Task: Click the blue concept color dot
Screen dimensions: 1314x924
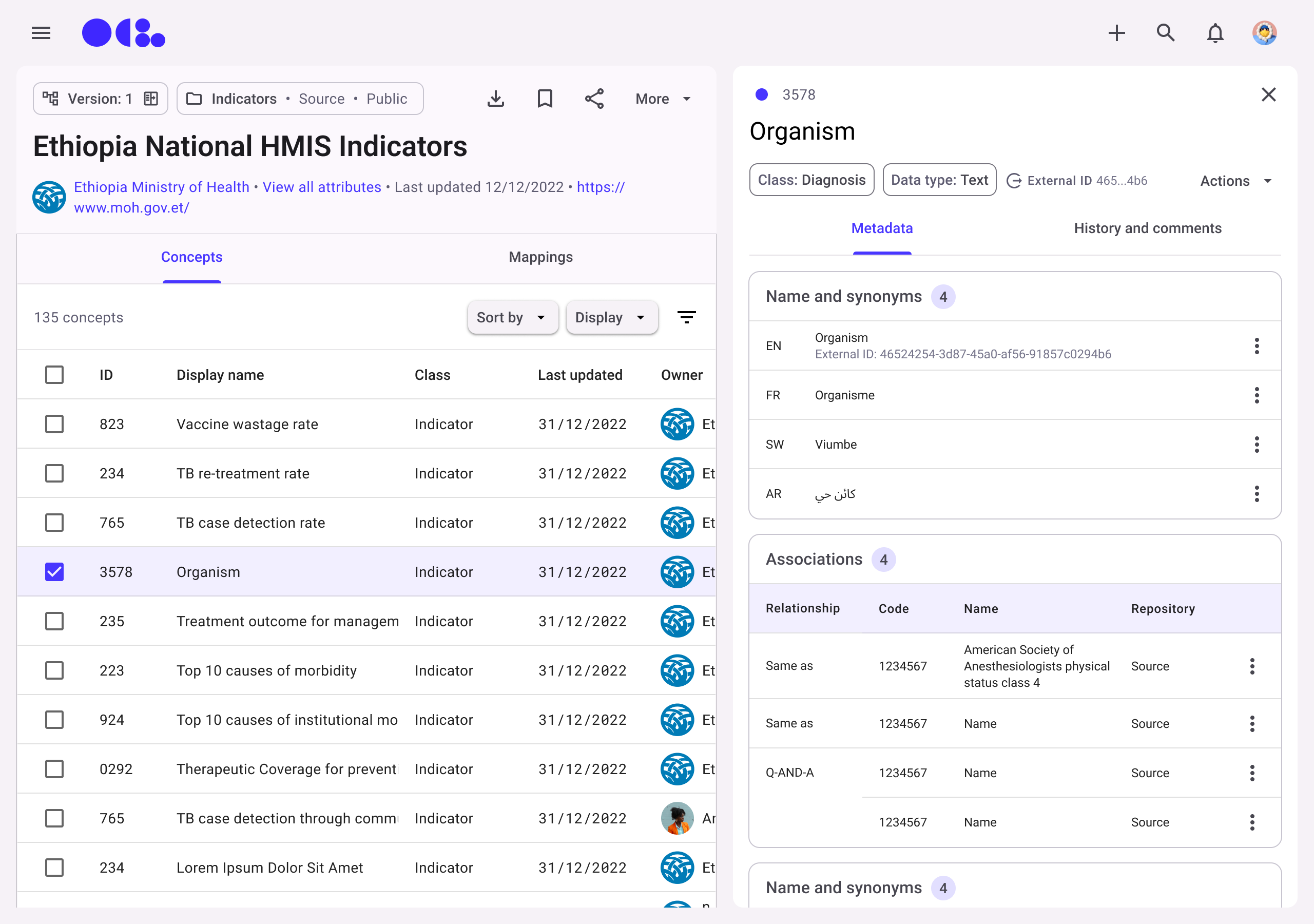Action: [761, 94]
